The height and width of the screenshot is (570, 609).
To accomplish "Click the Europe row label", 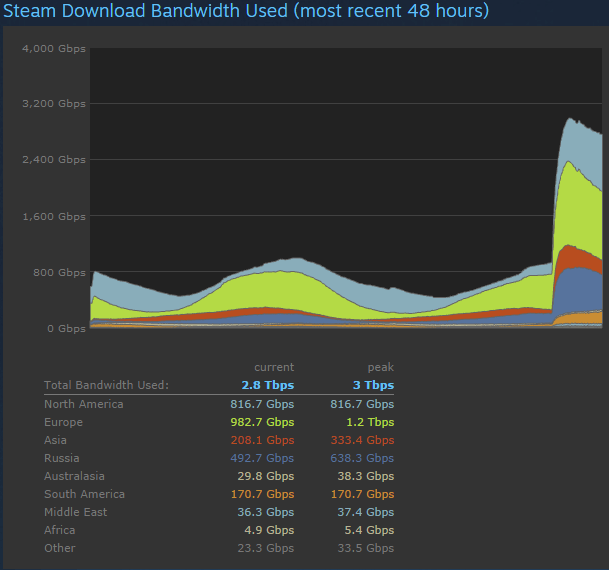I will tap(63, 422).
